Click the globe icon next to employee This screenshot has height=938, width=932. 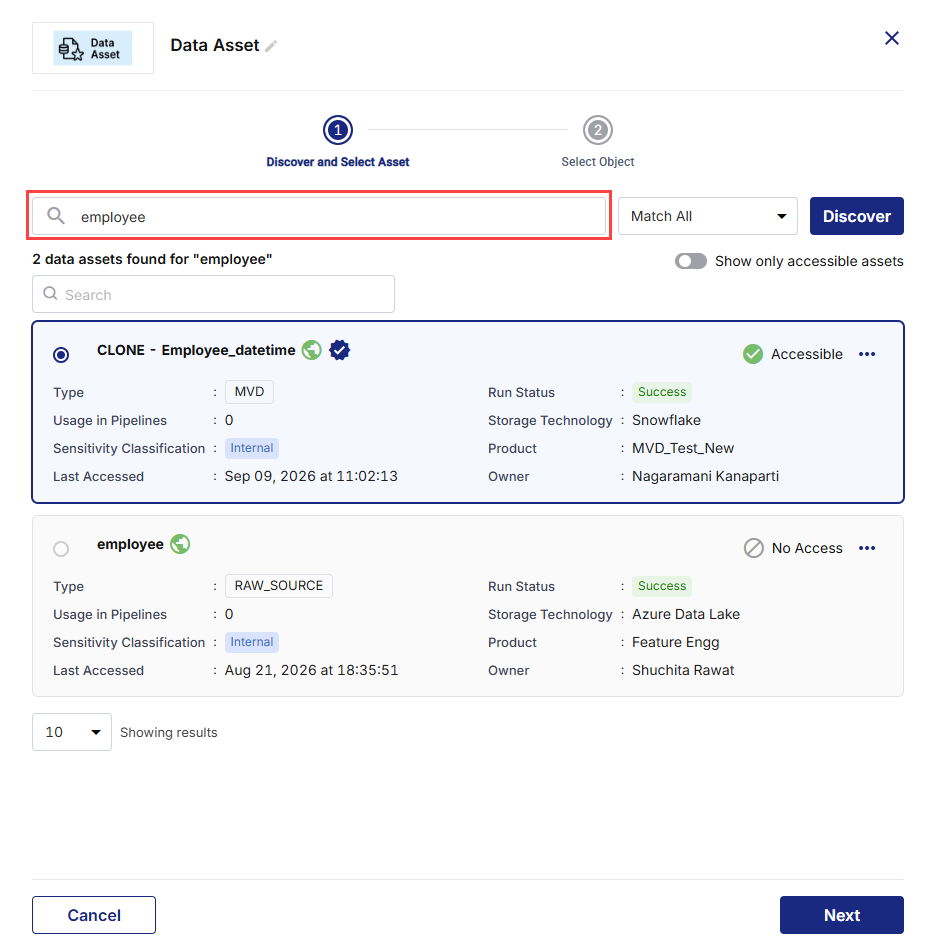(x=180, y=544)
